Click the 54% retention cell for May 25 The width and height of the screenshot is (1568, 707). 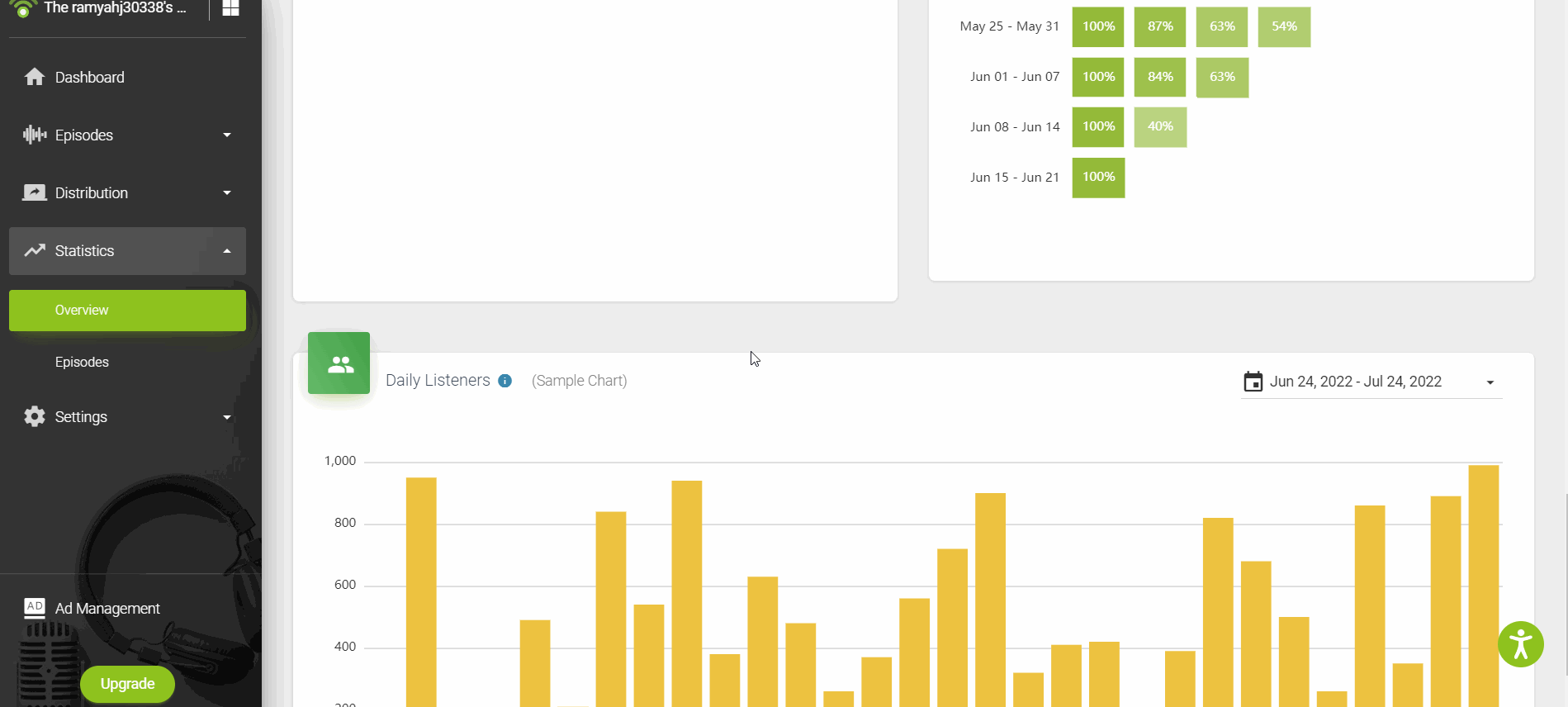[x=1283, y=26]
